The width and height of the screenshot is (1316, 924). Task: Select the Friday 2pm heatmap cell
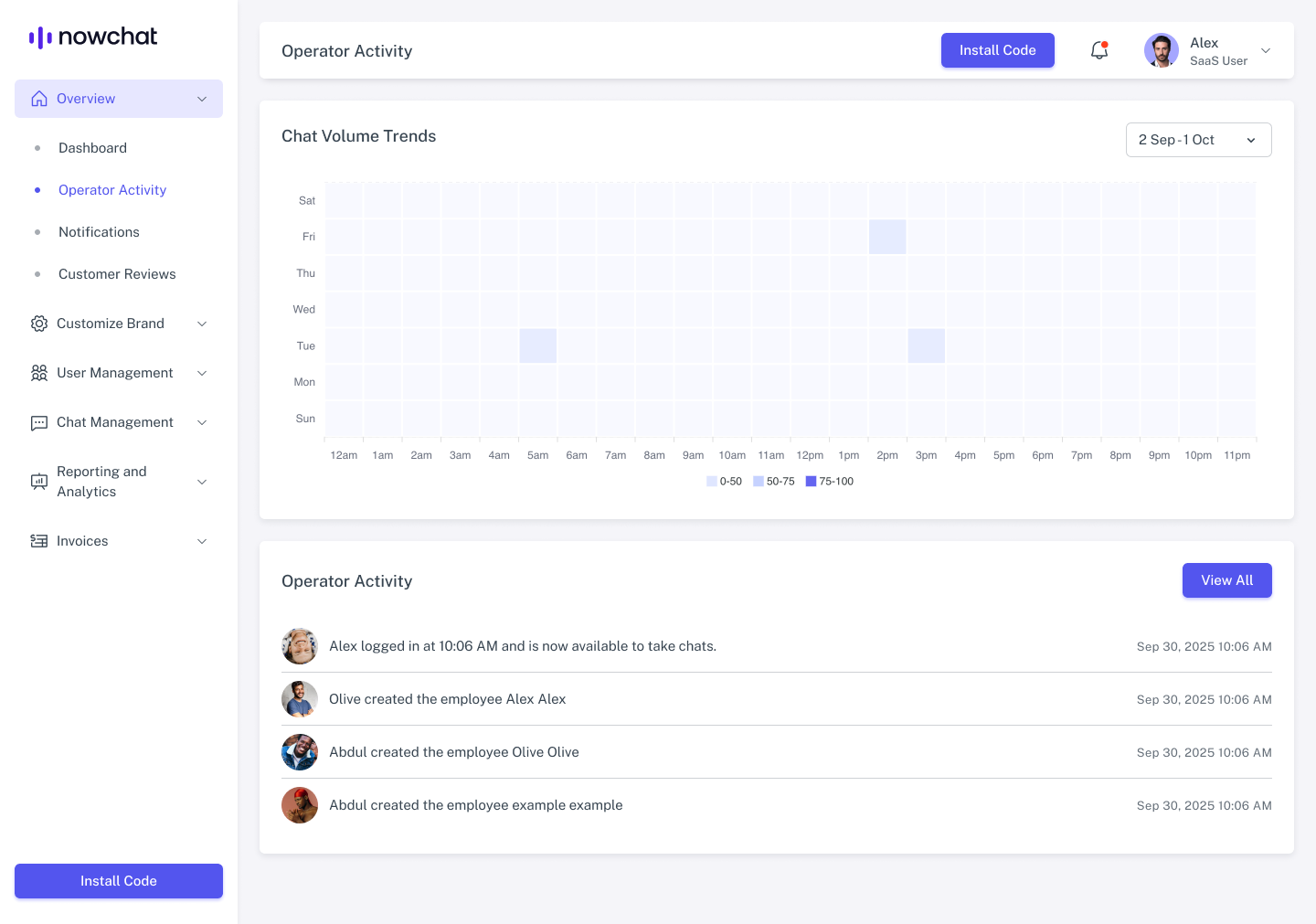point(887,237)
